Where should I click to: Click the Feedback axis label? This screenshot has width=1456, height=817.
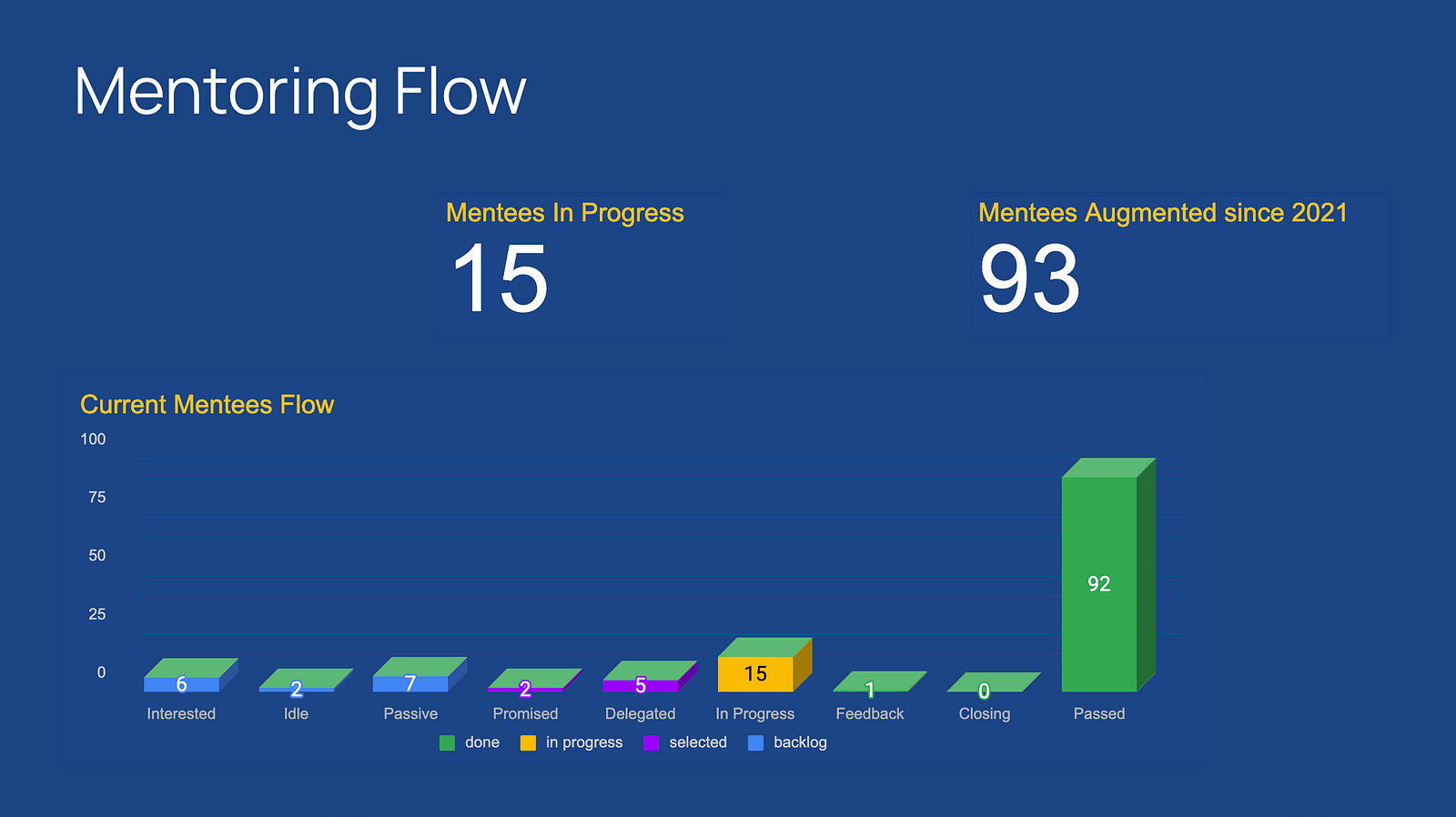pos(870,714)
